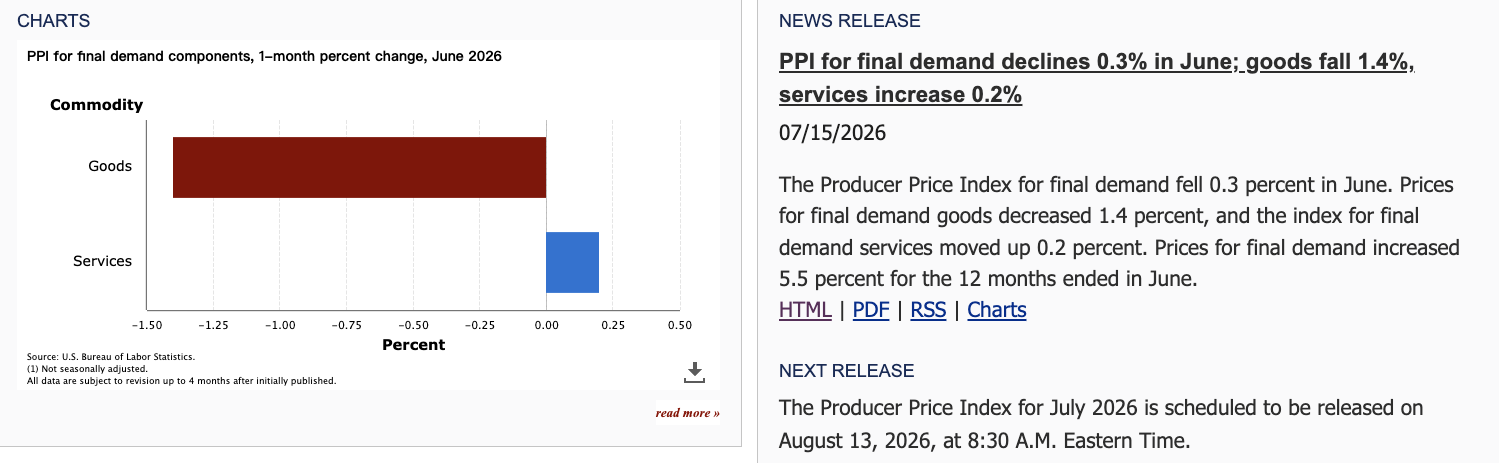Download the PPI chart using the download icon
The height and width of the screenshot is (463, 1499).
(694, 372)
